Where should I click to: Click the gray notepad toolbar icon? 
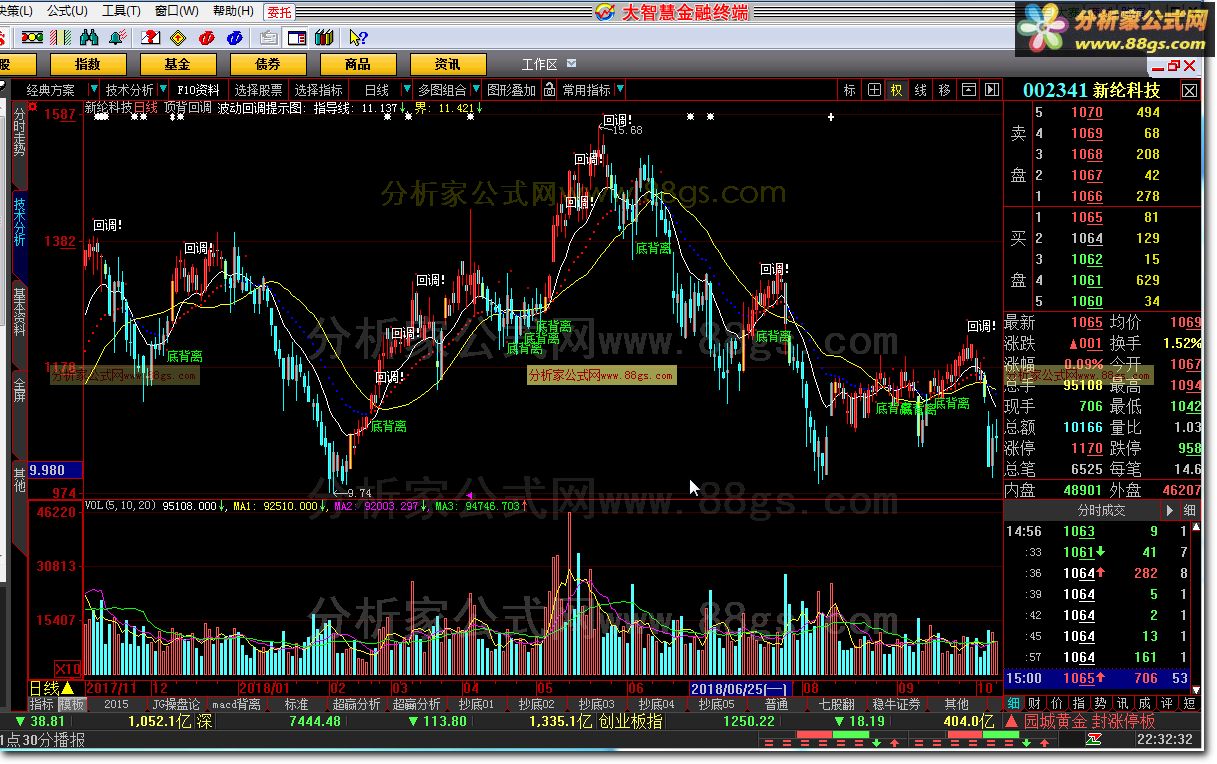click(x=268, y=38)
